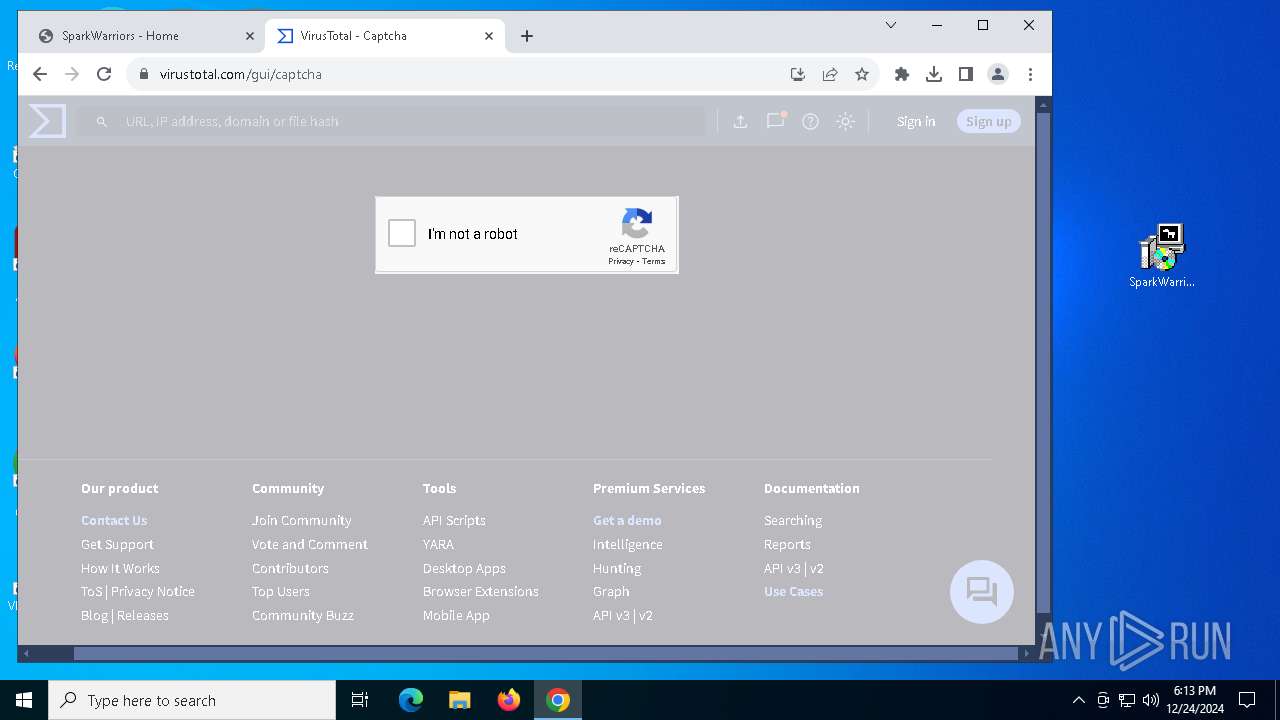
Task: Toggle the side panel icon
Action: [966, 74]
